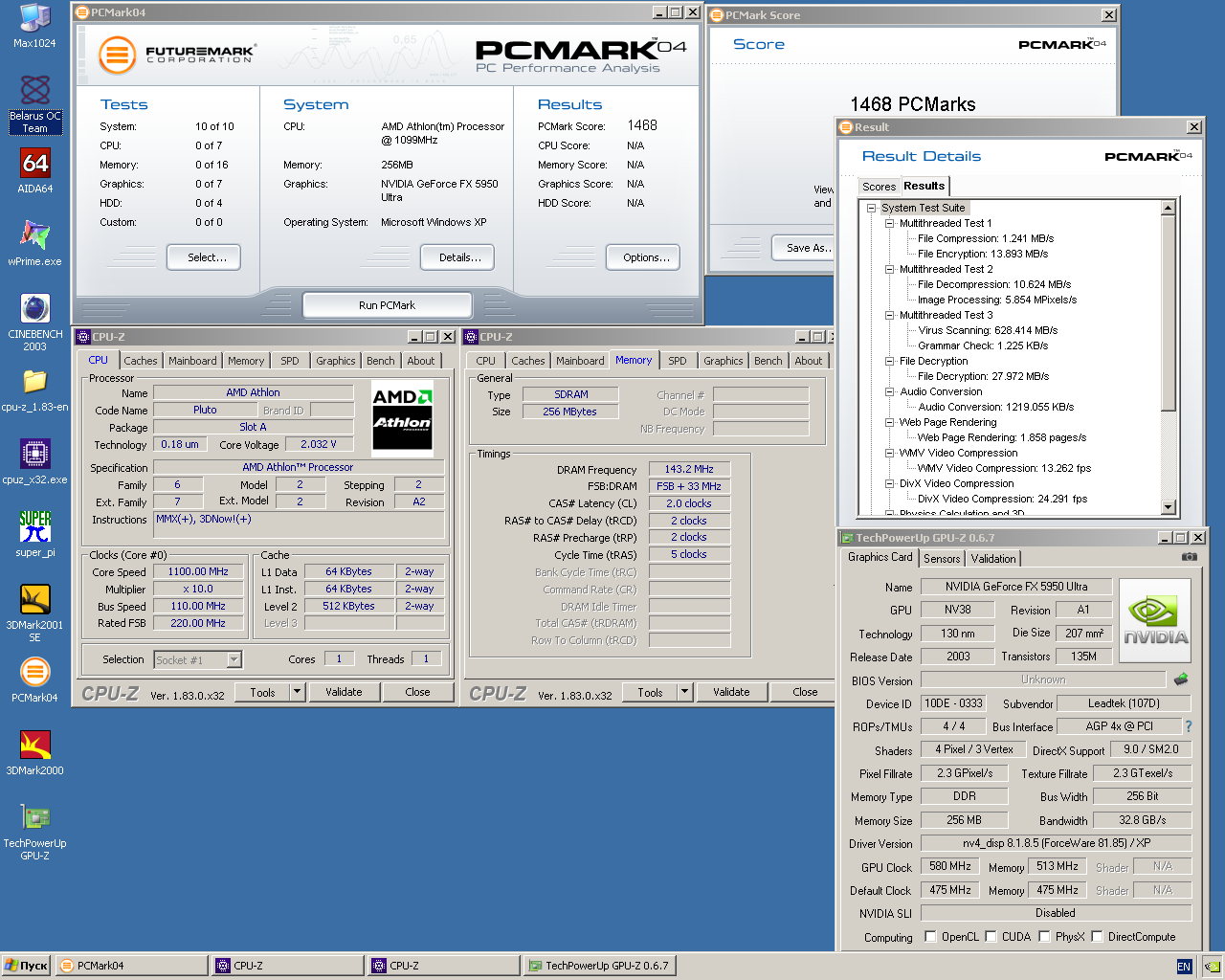Open the Bench tab in right CPU-Z
This screenshot has height=980, width=1225.
(768, 361)
